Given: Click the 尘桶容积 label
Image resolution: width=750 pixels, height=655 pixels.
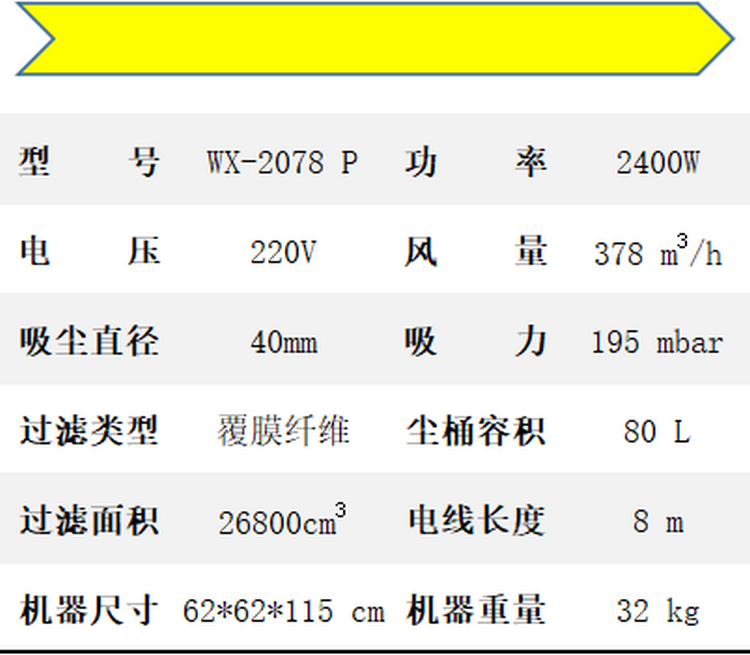Looking at the screenshot, I should click(476, 431).
